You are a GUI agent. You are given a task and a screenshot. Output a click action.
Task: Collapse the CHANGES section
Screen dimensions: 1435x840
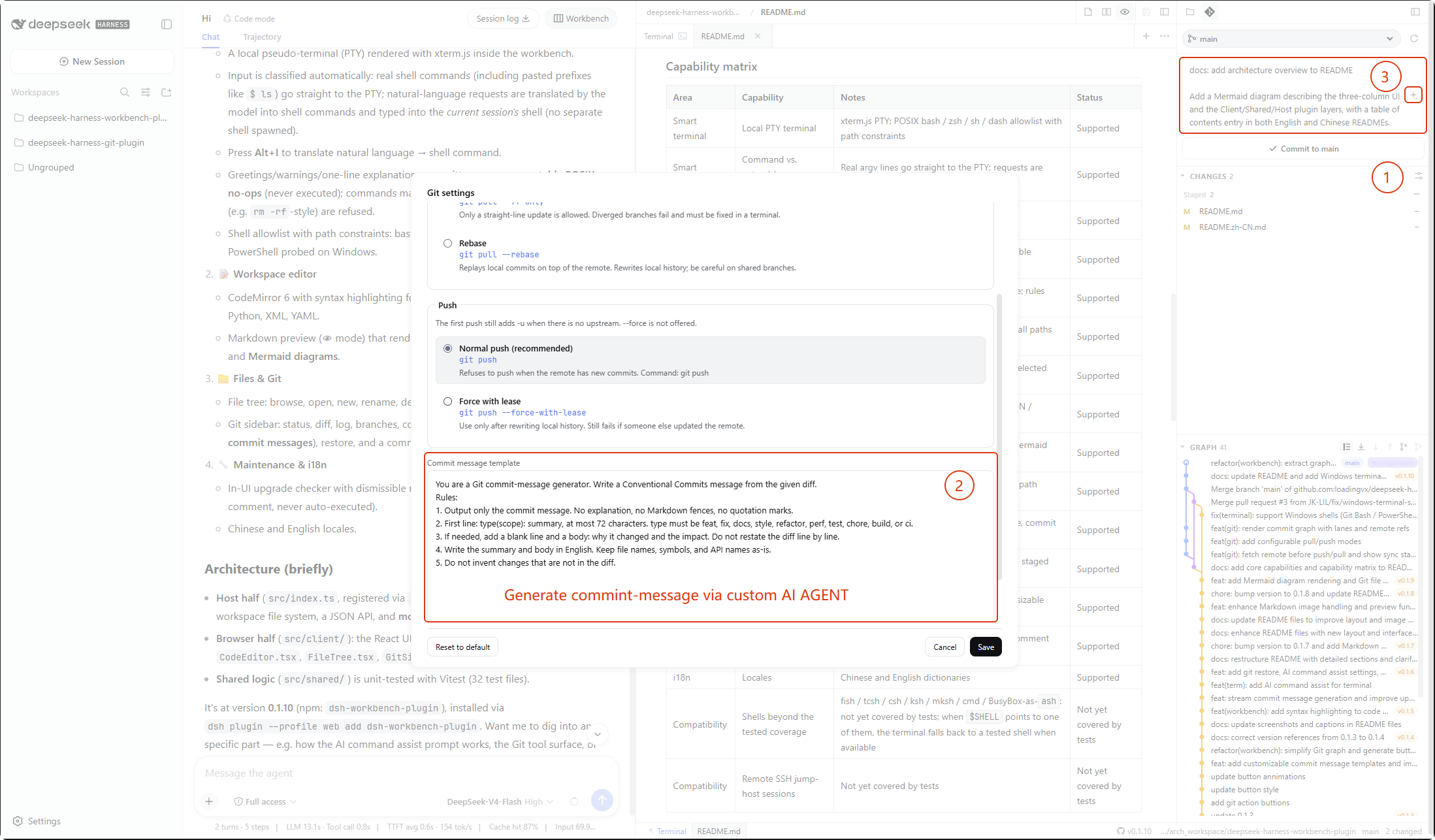pos(1182,176)
